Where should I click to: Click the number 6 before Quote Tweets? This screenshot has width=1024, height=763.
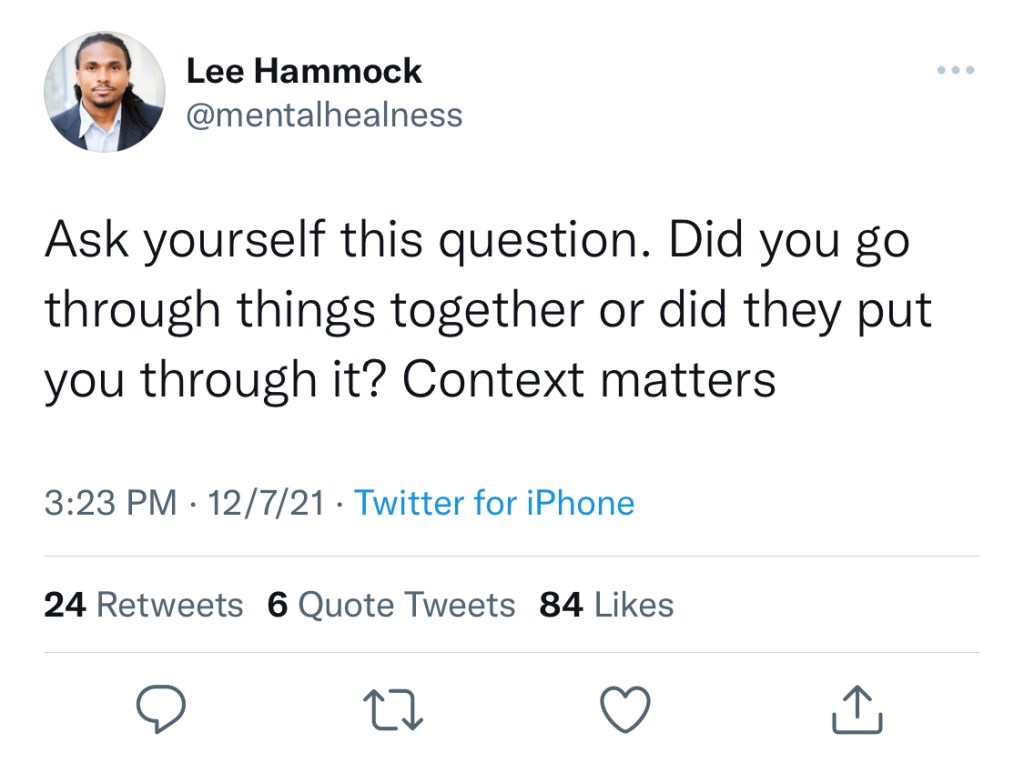(x=278, y=605)
